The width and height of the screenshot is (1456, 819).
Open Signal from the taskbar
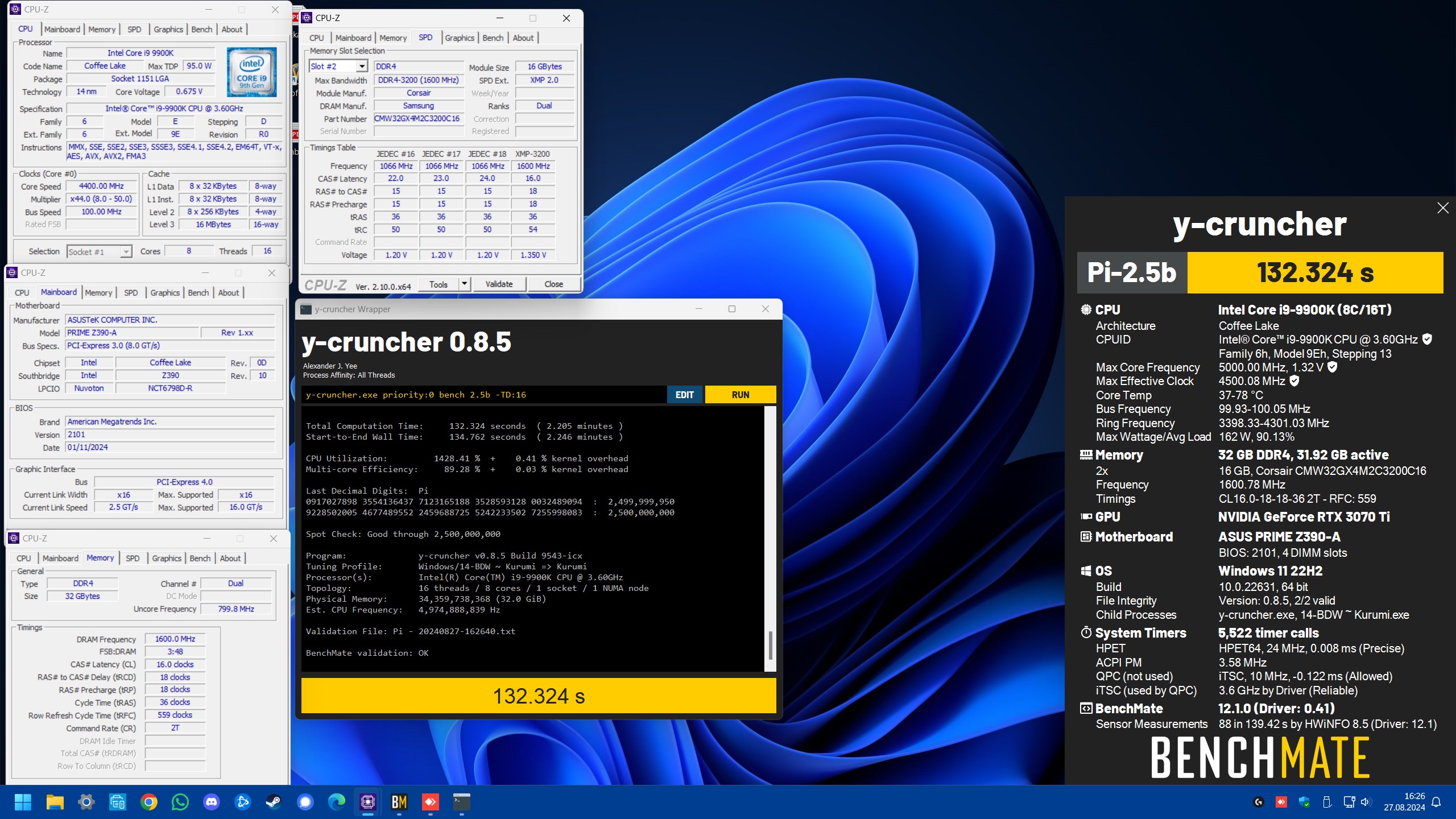(305, 802)
